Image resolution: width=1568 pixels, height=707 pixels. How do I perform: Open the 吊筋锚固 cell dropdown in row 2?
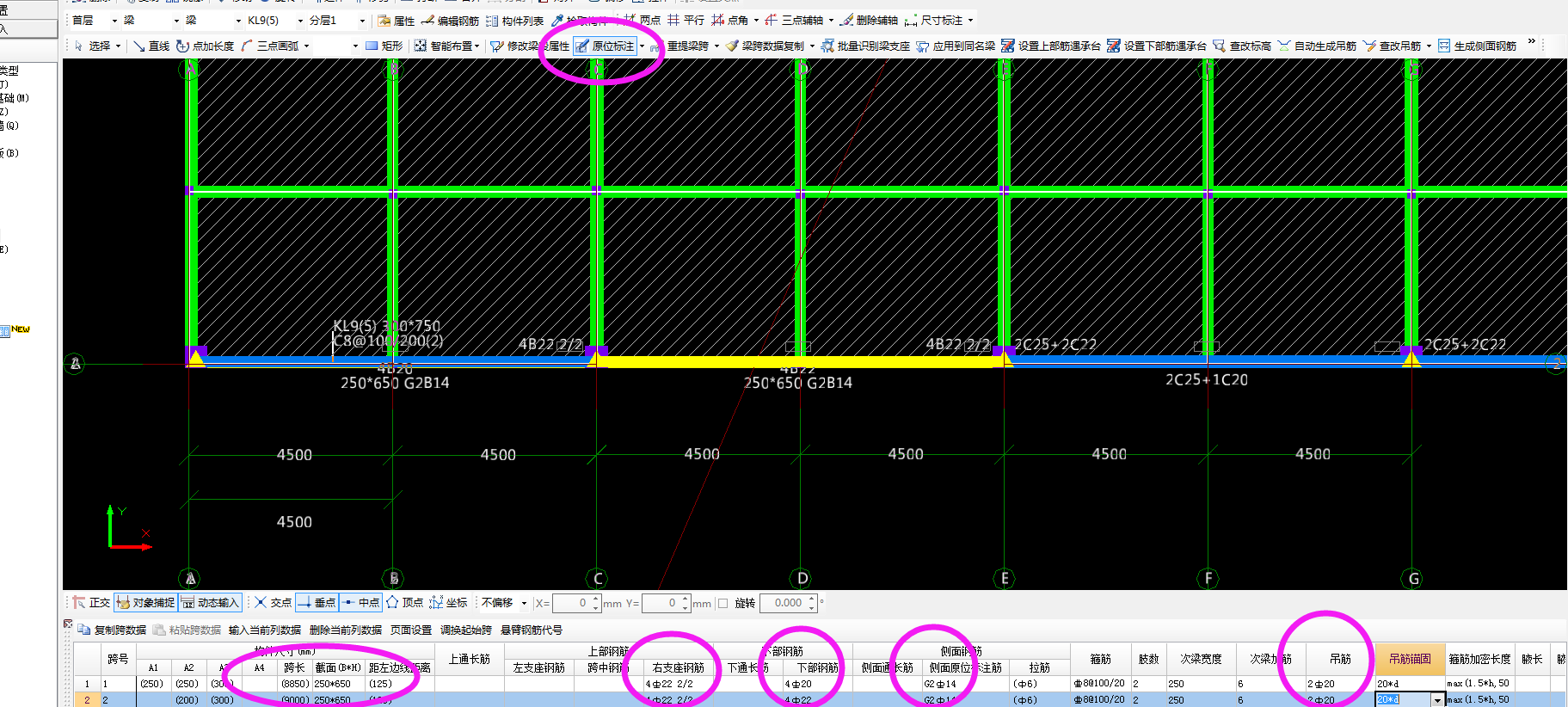pyautogui.click(x=1436, y=700)
